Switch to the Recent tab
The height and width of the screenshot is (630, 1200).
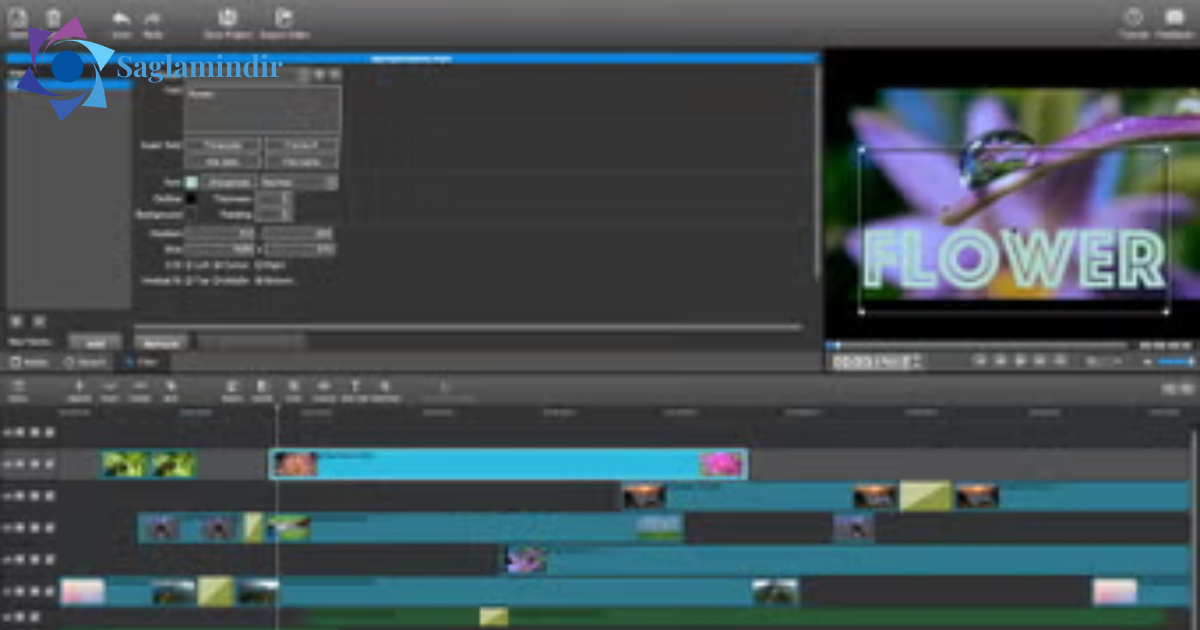(86, 361)
